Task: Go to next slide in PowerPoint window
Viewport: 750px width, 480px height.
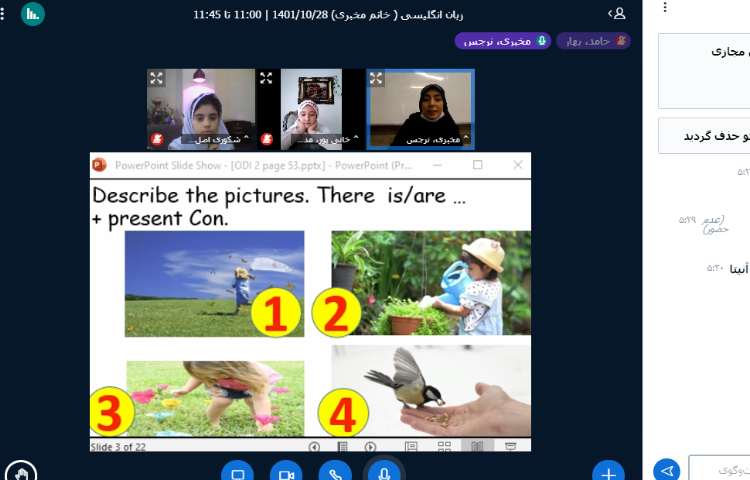Action: point(370,447)
